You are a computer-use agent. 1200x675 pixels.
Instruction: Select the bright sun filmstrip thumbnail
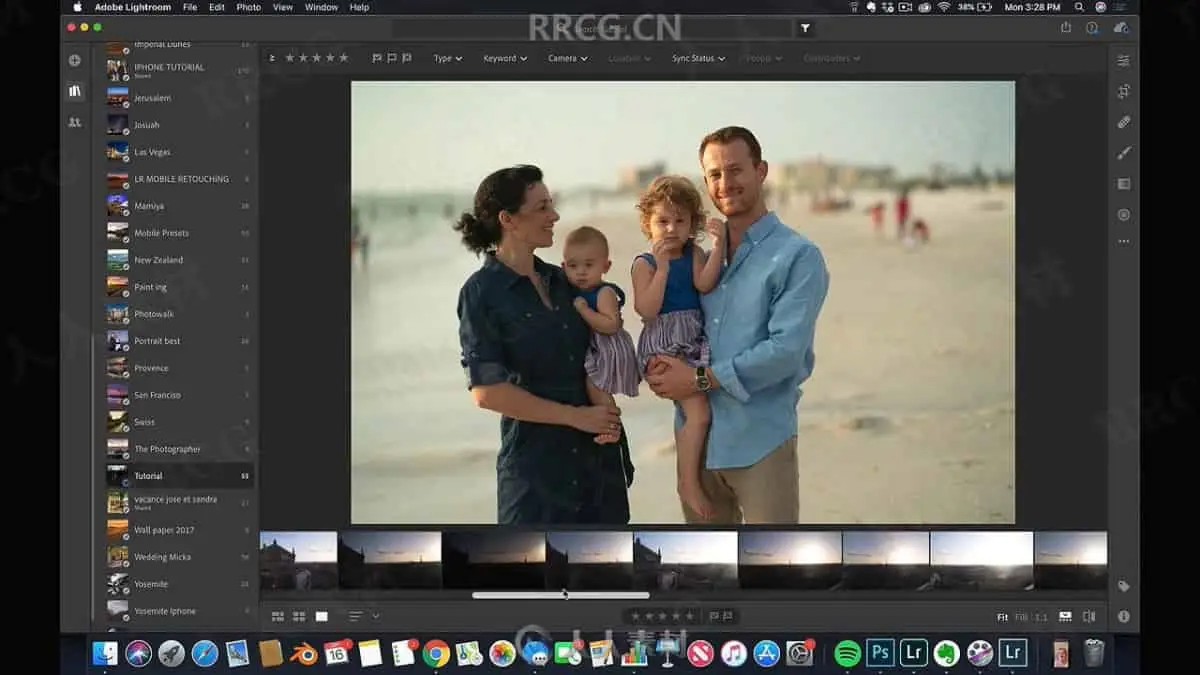tap(981, 560)
